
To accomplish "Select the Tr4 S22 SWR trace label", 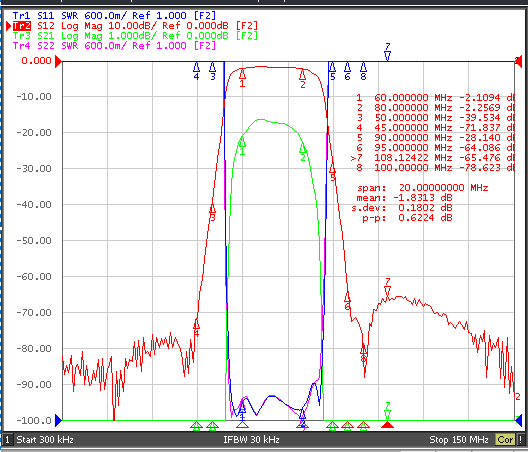I will tap(114, 45).
